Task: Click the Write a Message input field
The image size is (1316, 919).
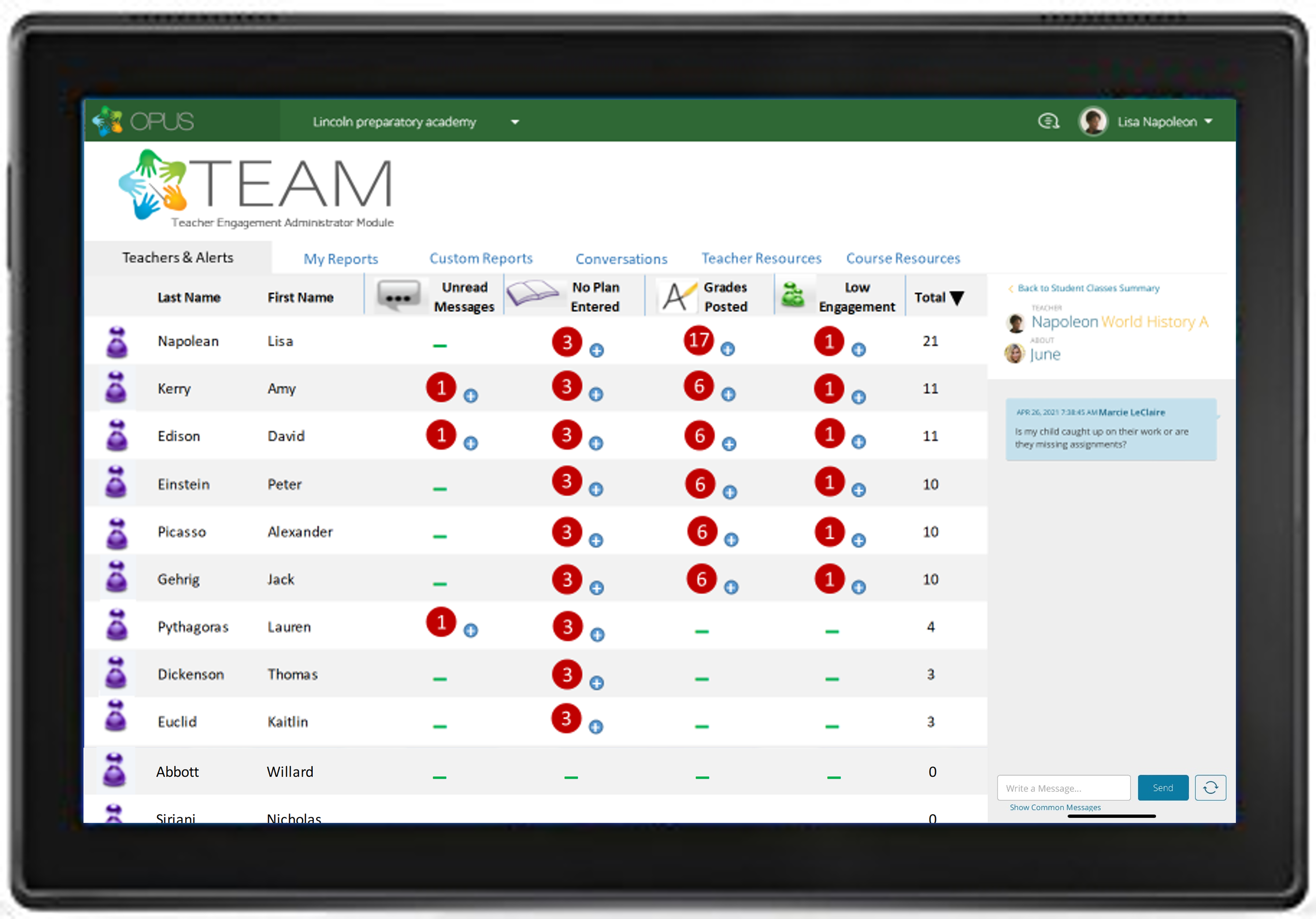Action: click(x=1063, y=788)
